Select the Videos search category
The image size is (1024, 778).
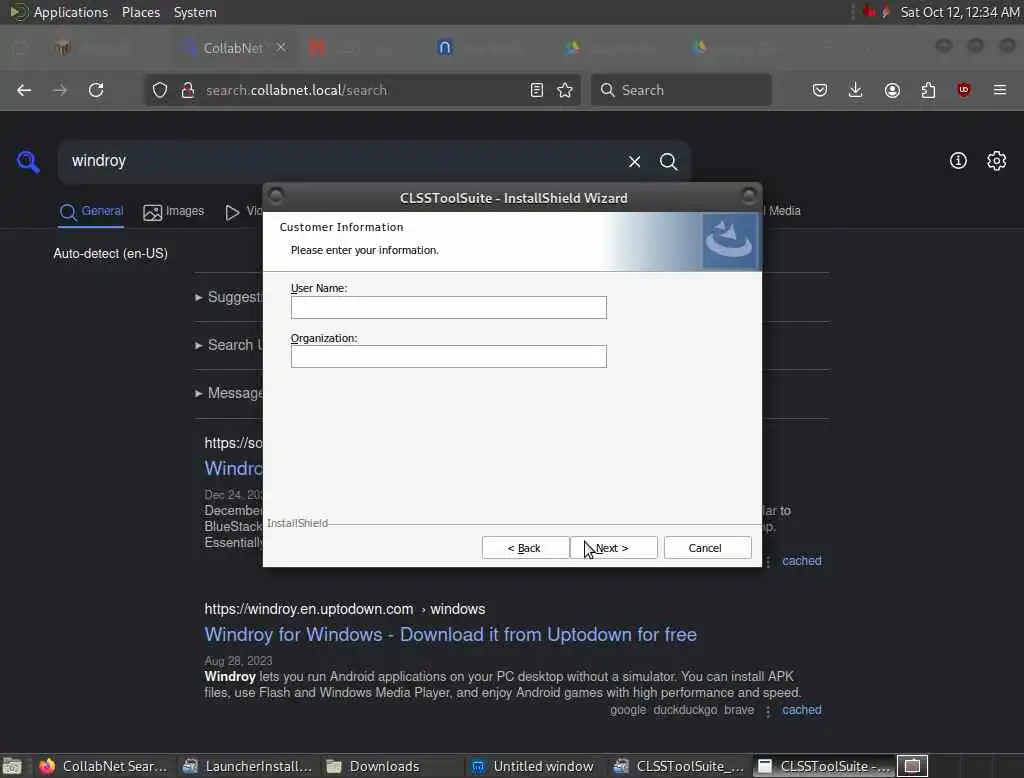[x=244, y=211]
